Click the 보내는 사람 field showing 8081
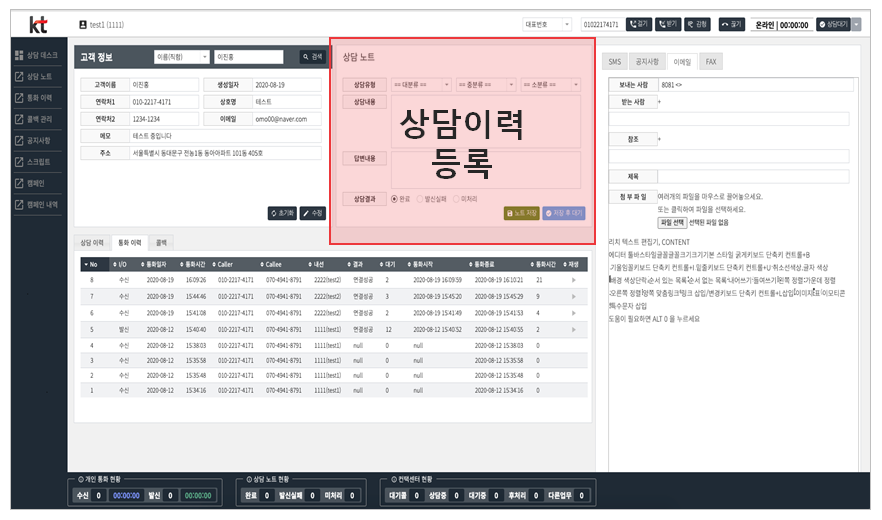The image size is (882, 520). [x=755, y=85]
